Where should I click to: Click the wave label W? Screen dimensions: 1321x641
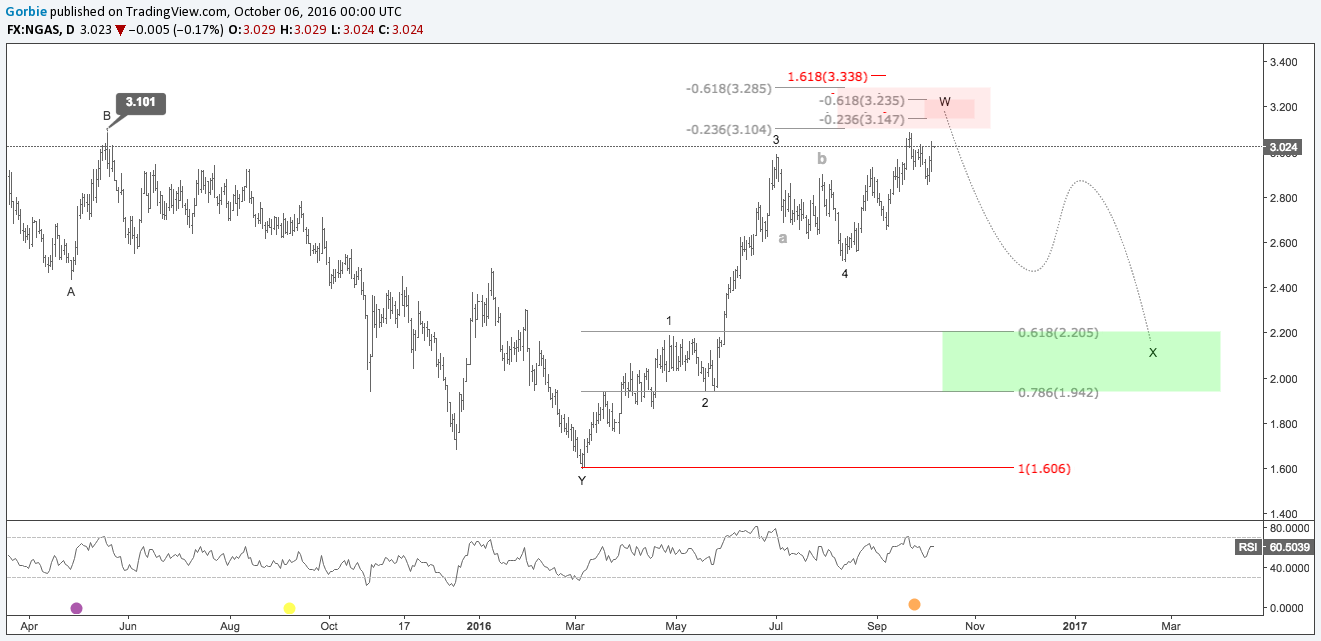click(945, 103)
